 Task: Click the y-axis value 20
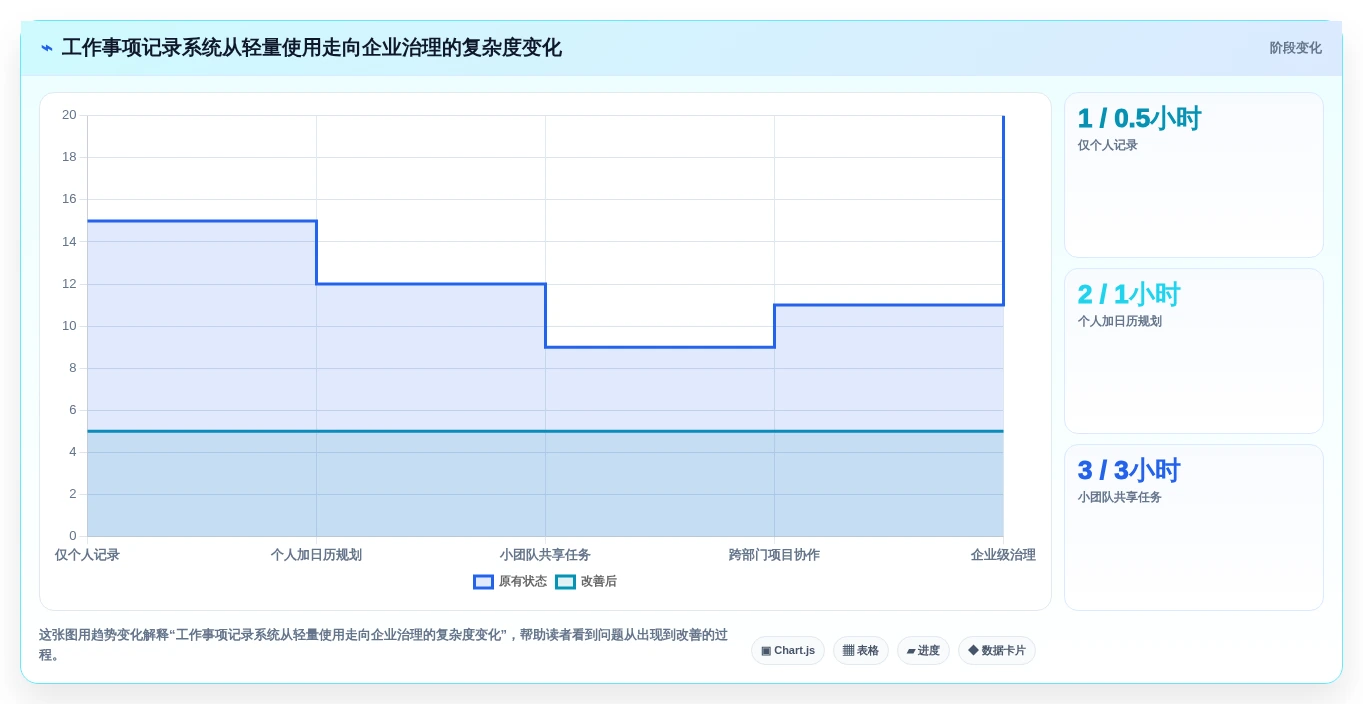tap(69, 115)
